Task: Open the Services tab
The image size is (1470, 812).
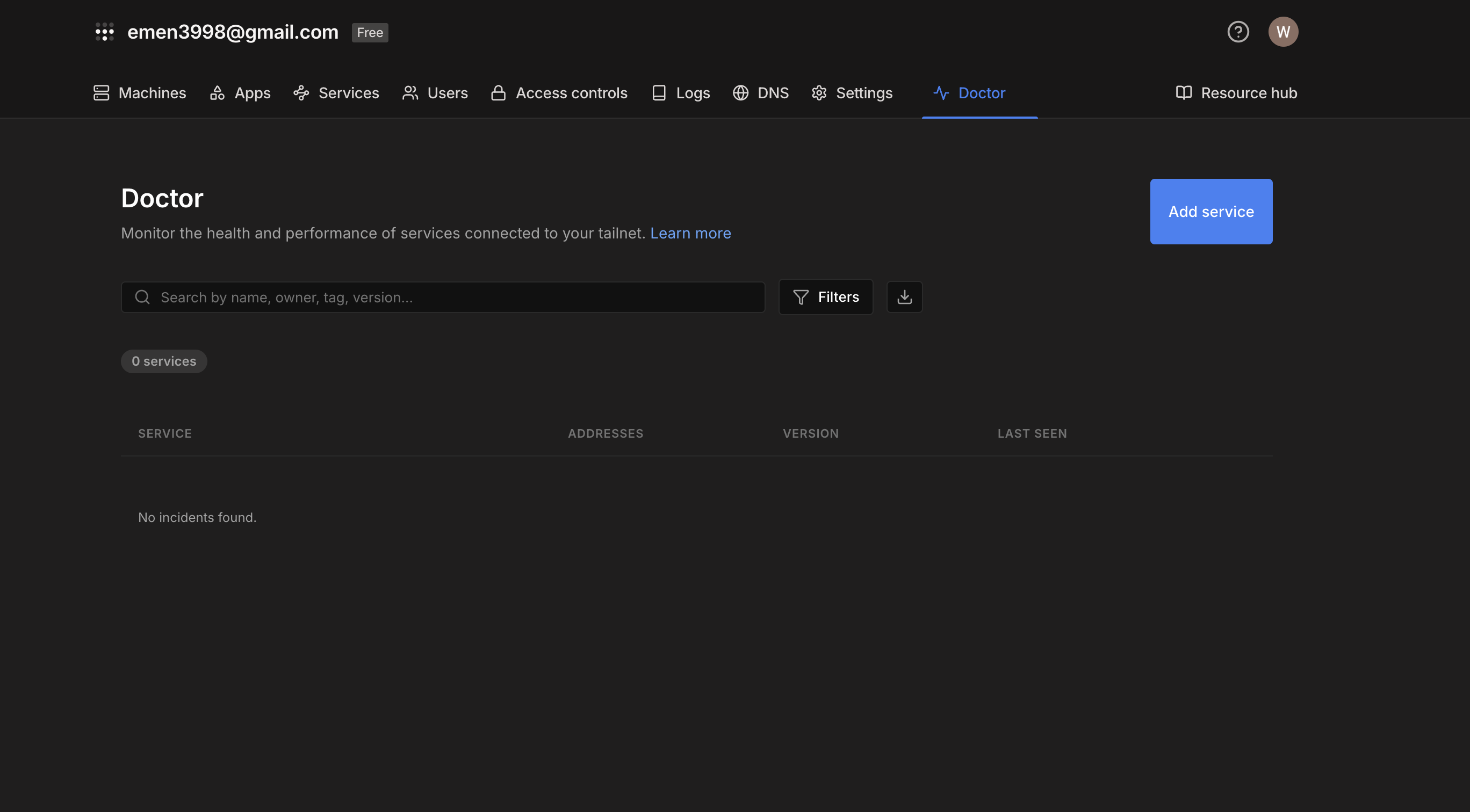Action: [336, 93]
